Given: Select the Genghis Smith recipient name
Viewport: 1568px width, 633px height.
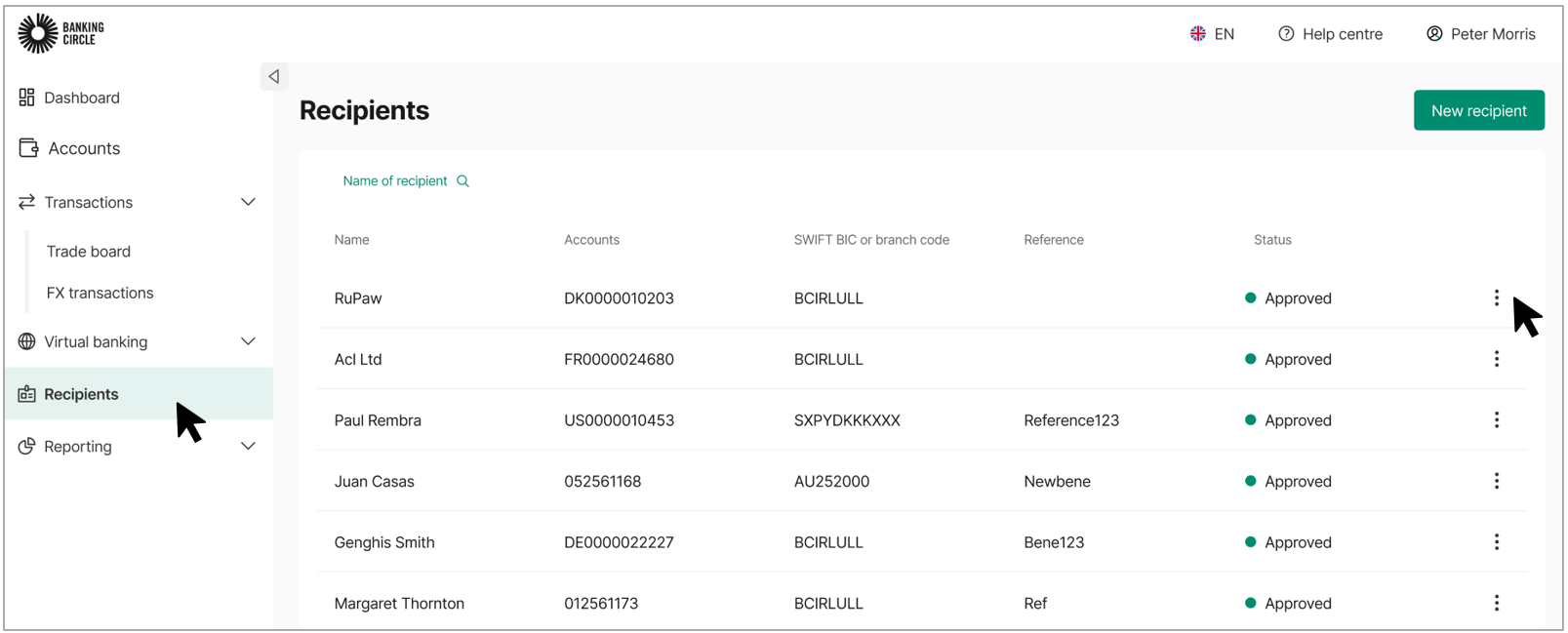Looking at the screenshot, I should point(384,542).
